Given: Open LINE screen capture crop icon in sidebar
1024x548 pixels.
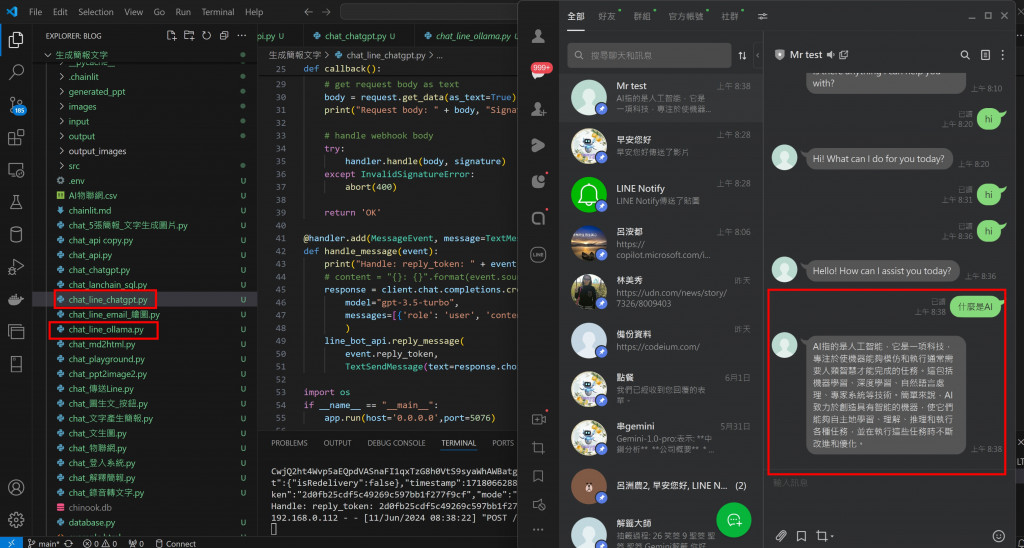Looking at the screenshot, I should point(538,448).
